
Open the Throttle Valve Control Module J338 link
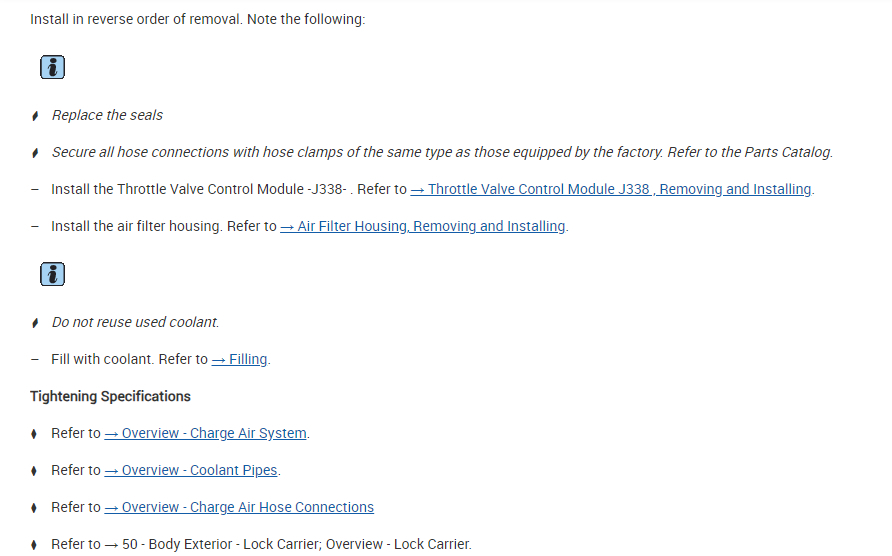tap(611, 189)
